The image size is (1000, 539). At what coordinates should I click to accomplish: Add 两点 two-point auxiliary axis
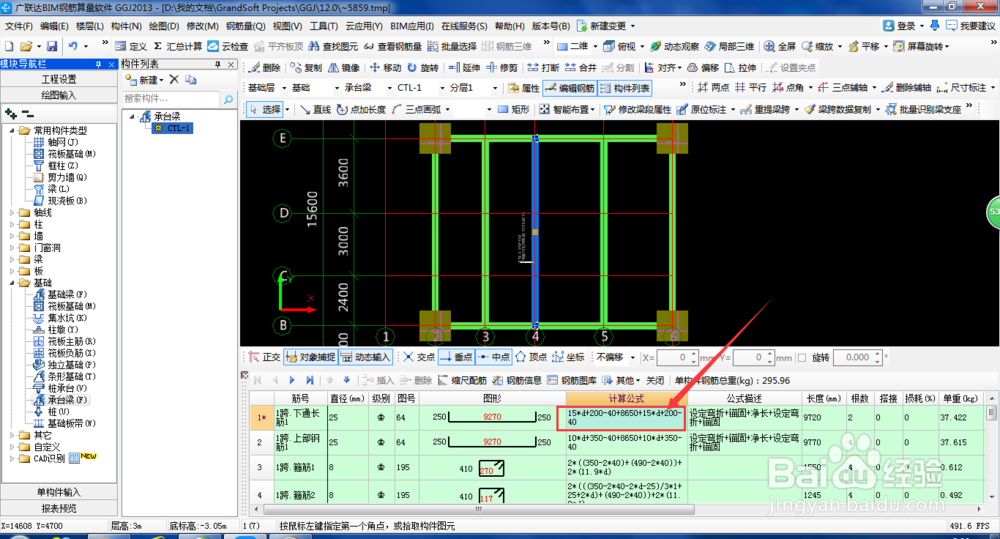714,88
